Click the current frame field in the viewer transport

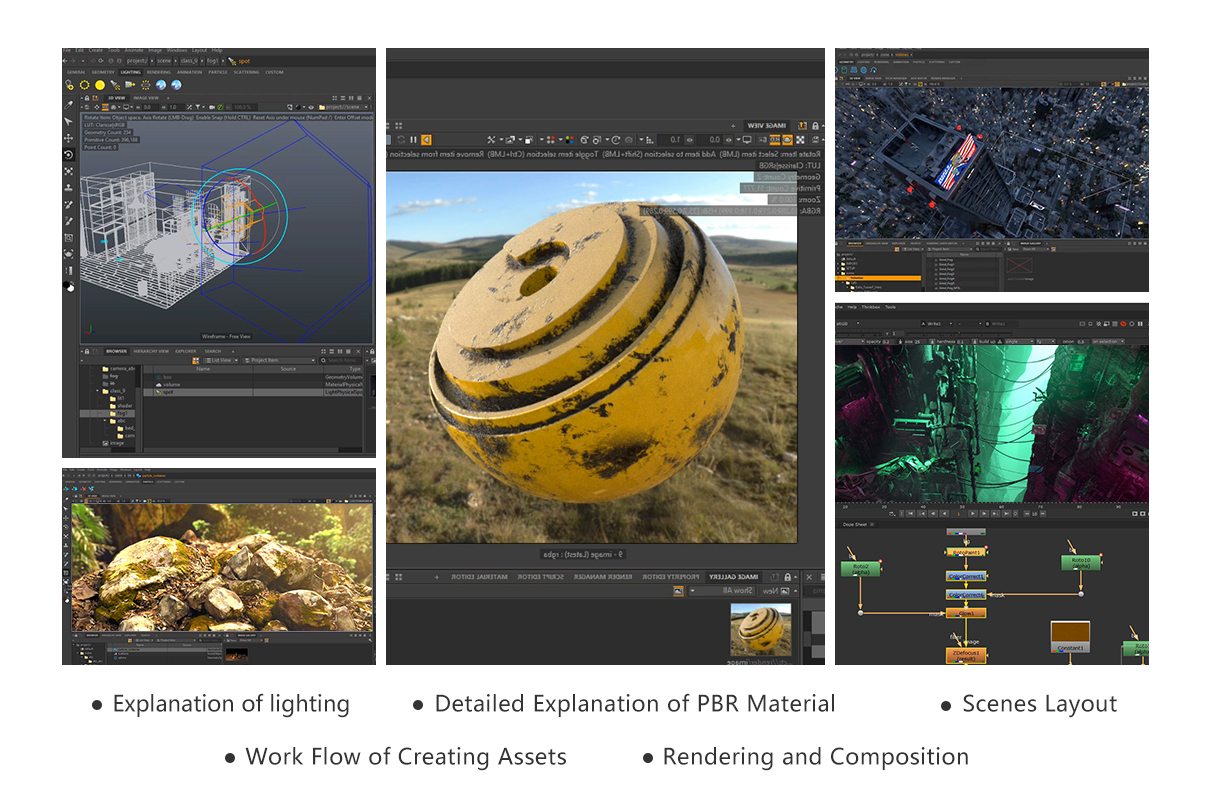(x=959, y=514)
